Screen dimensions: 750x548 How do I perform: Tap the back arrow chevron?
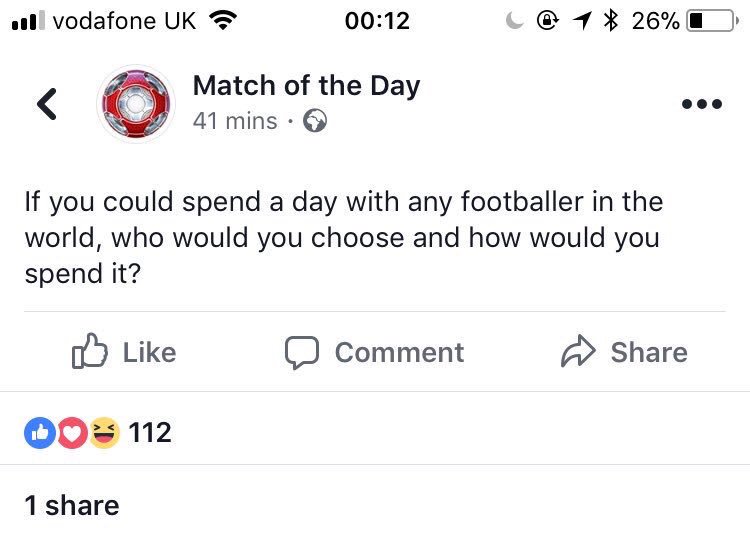[x=47, y=104]
